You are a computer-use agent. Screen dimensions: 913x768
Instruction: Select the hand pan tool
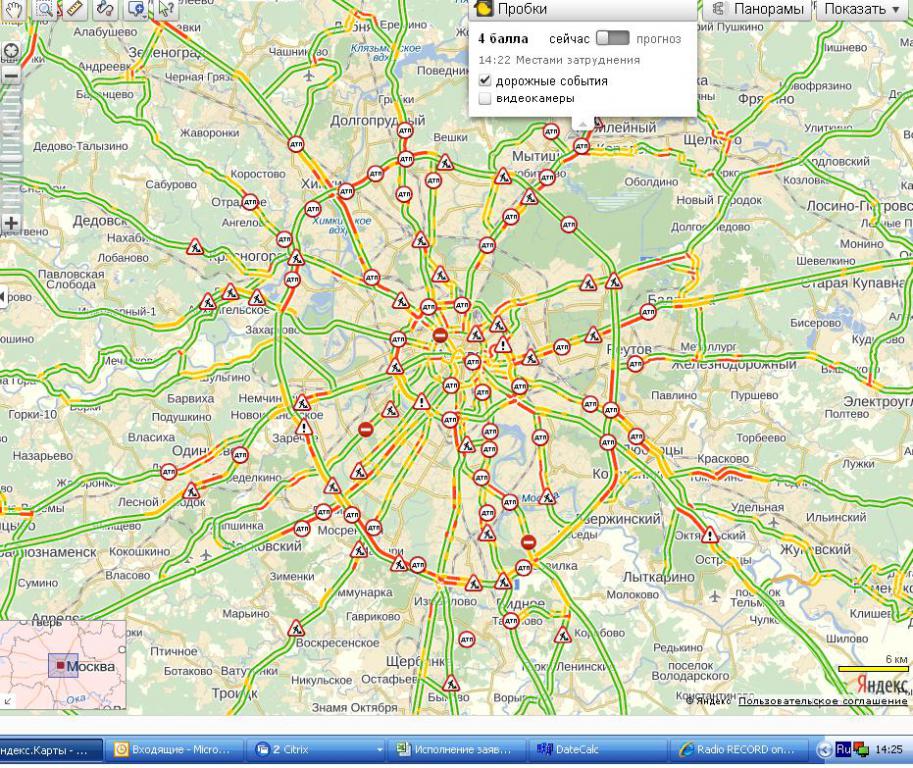coord(12,9)
